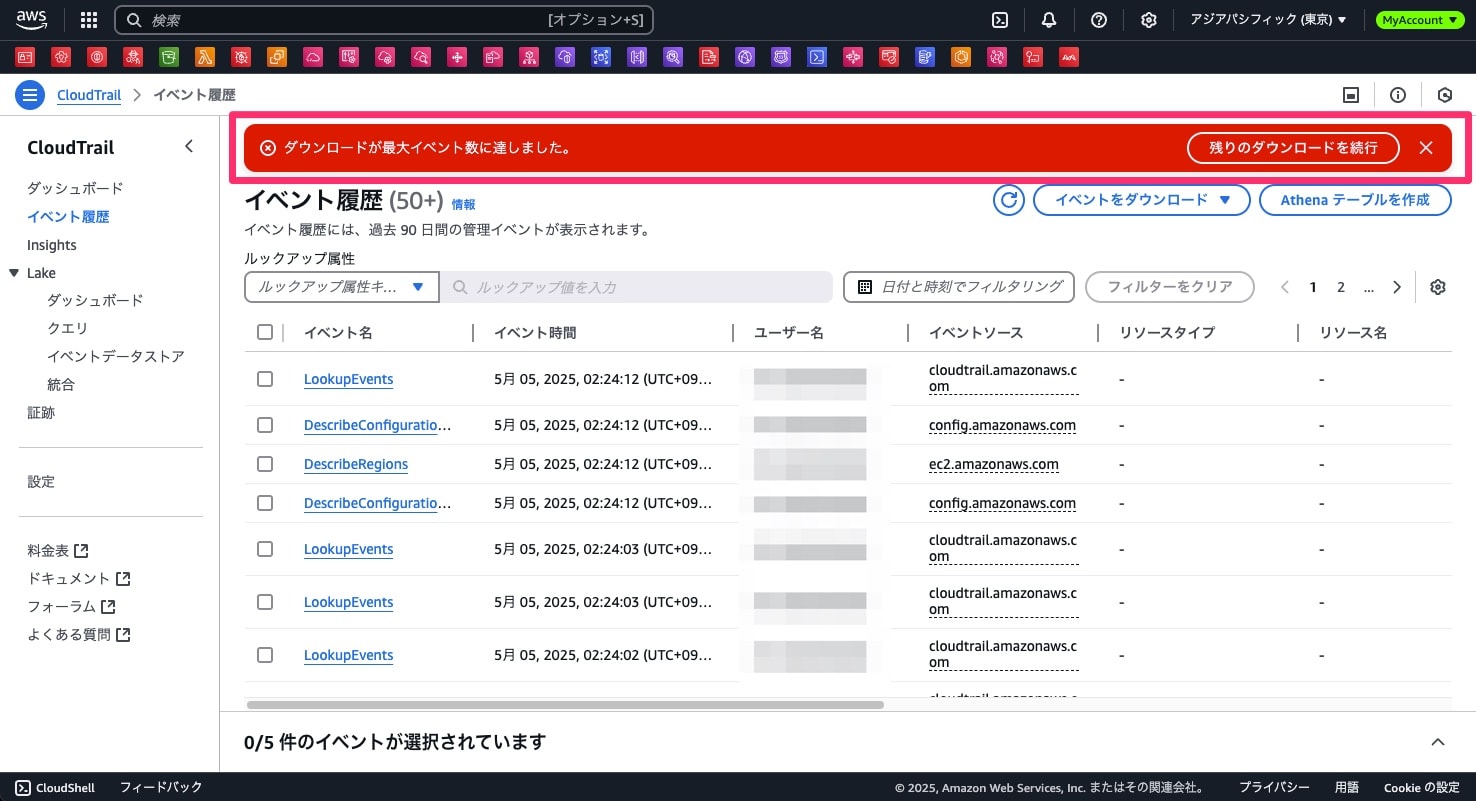Launch CloudShell from the top header icon
This screenshot has width=1476, height=801.
point(999,20)
